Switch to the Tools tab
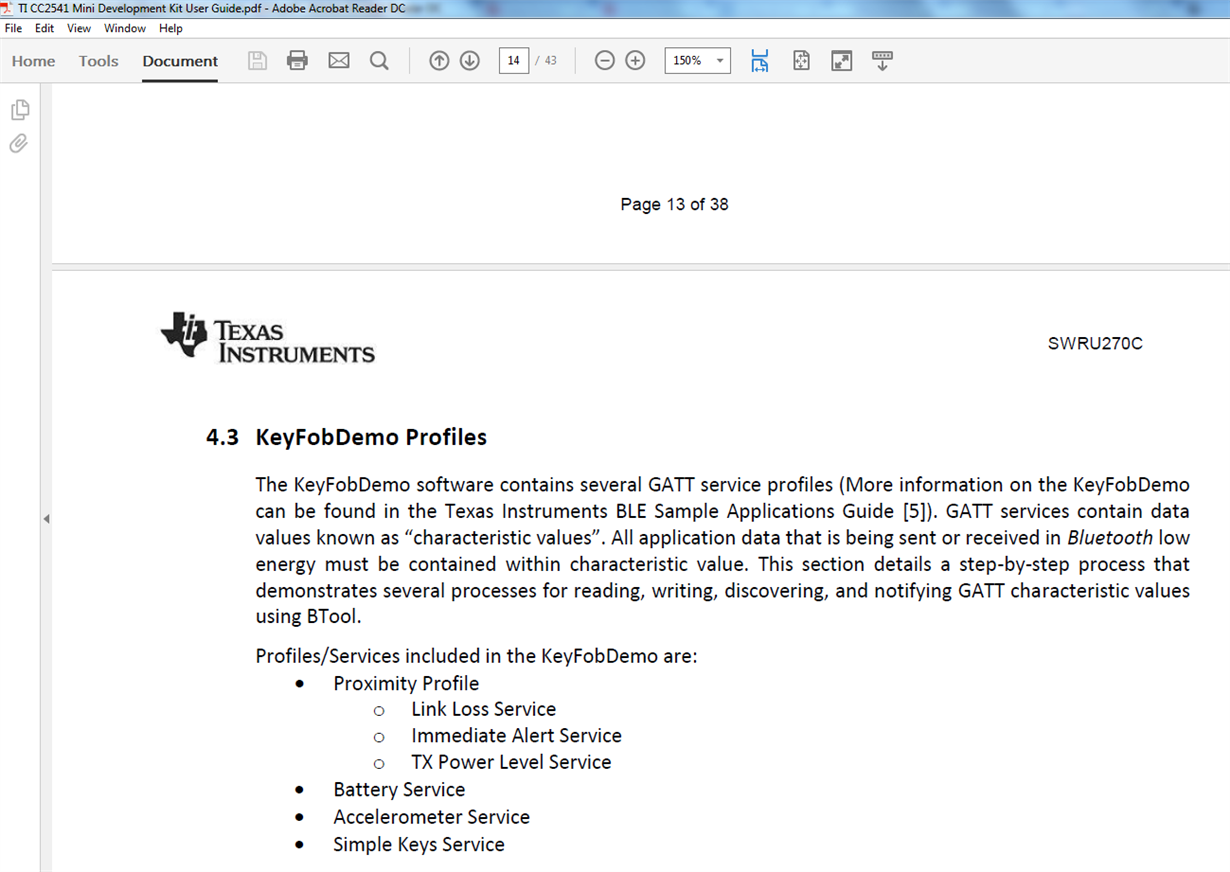This screenshot has height=872, width=1230. click(x=99, y=61)
